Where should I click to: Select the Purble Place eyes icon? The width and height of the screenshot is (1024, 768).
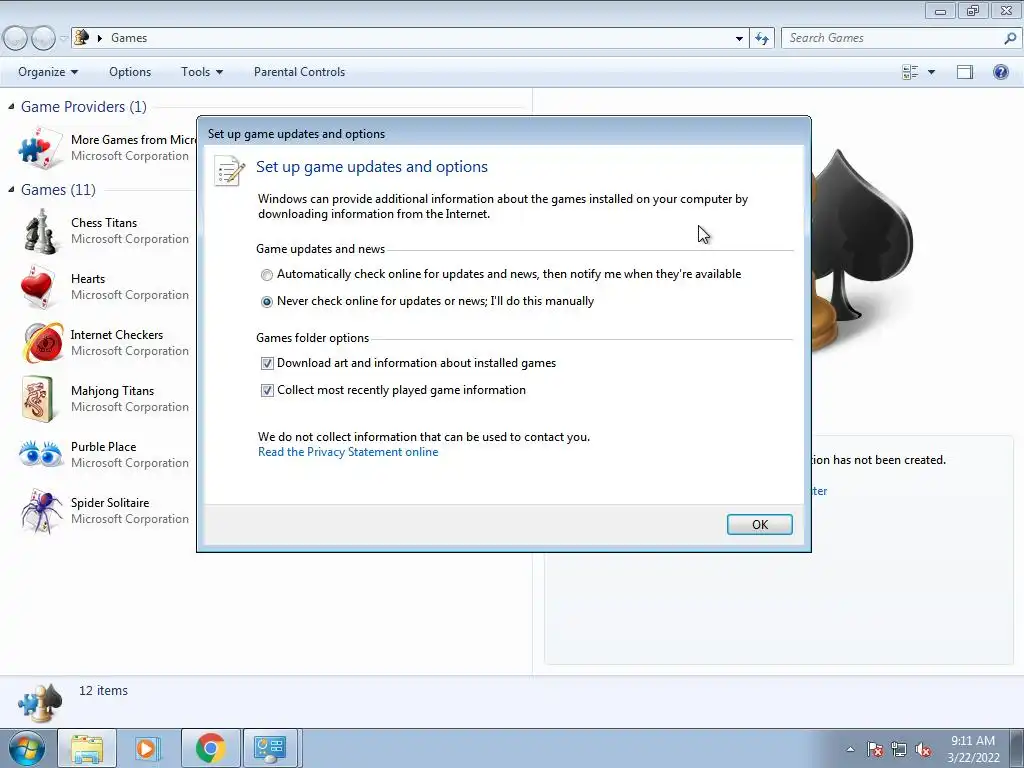40,453
